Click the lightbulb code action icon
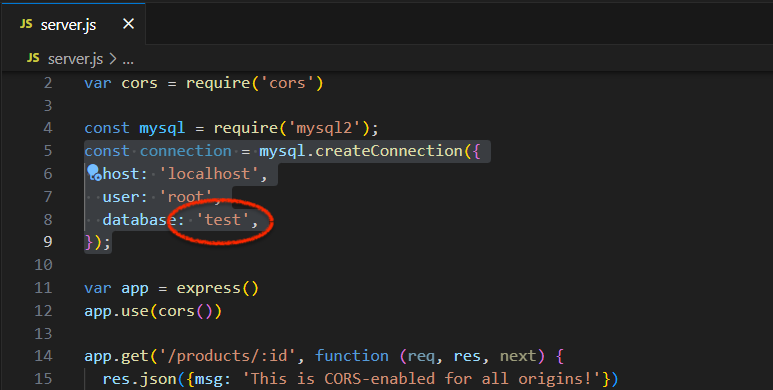This screenshot has width=773, height=390. pos(94,172)
